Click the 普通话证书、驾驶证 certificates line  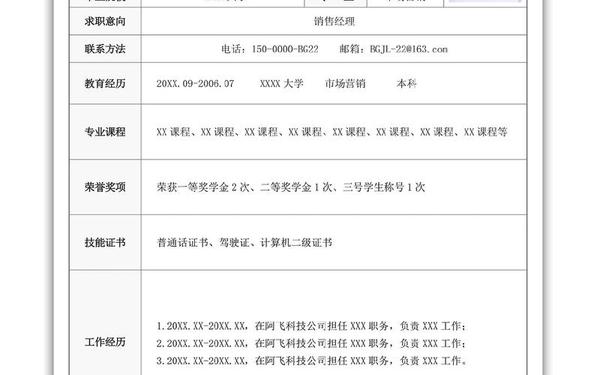click(245, 242)
